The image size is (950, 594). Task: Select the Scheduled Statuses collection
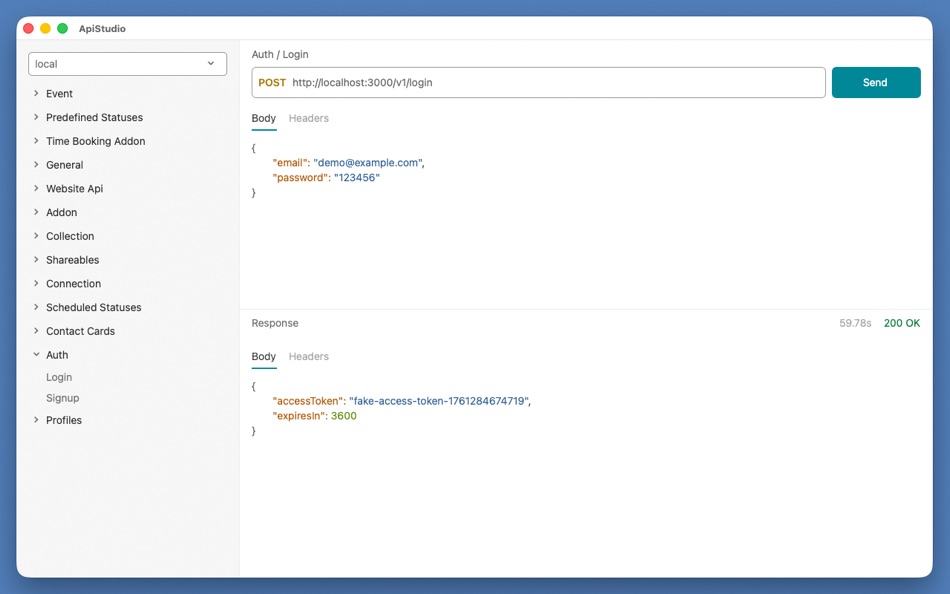tap(93, 307)
